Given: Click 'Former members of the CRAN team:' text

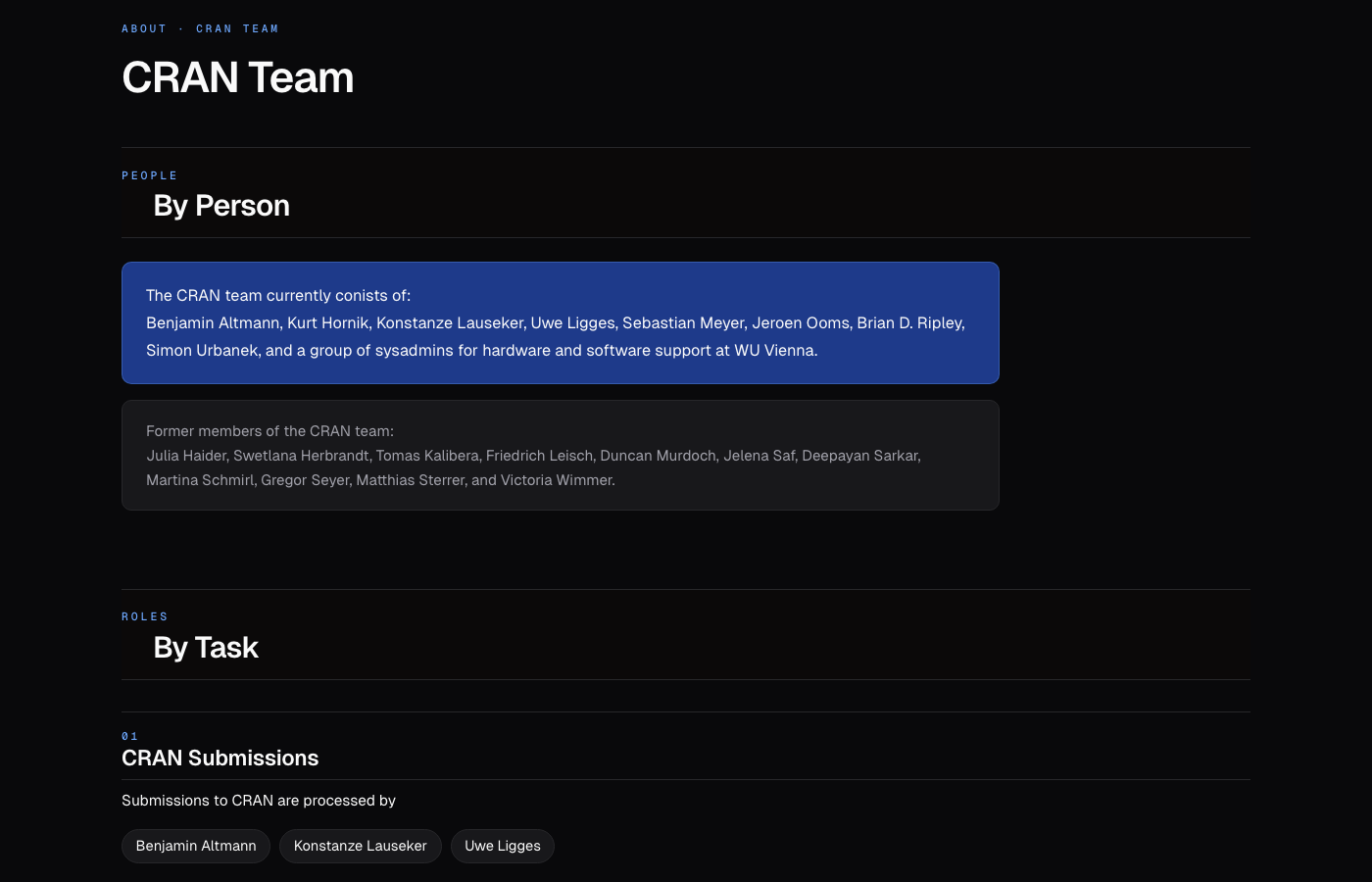Looking at the screenshot, I should 269,431.
